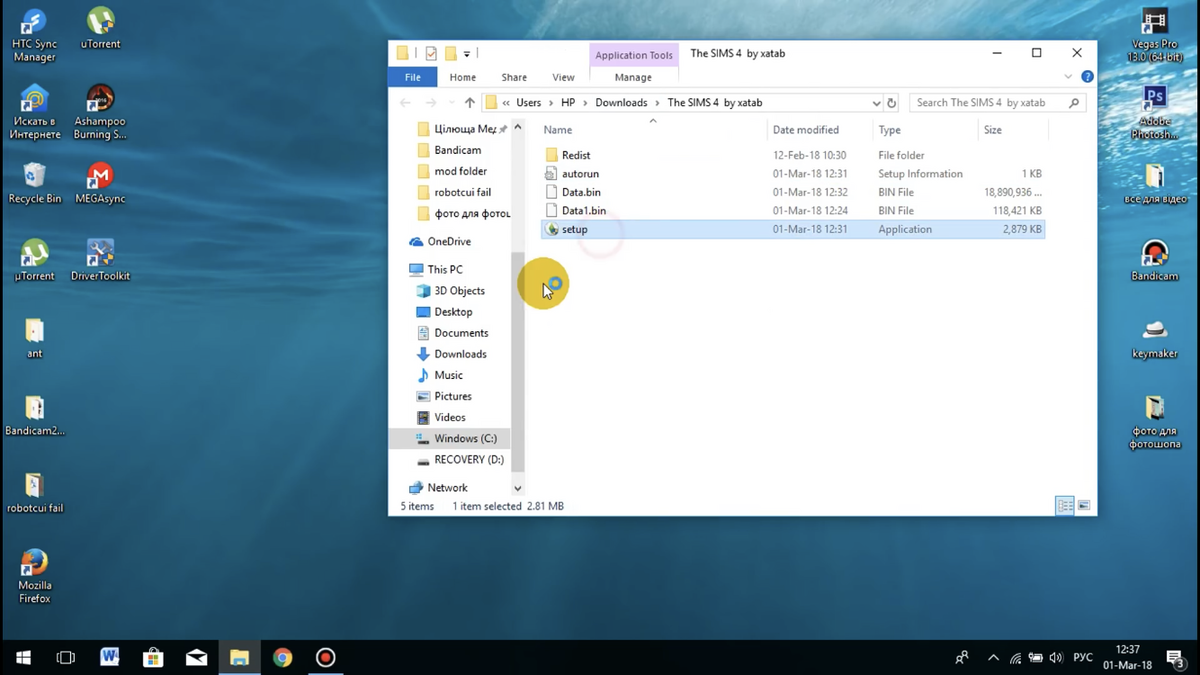Viewport: 1200px width, 675px height.
Task: Open Word from the taskbar
Action: click(110, 657)
